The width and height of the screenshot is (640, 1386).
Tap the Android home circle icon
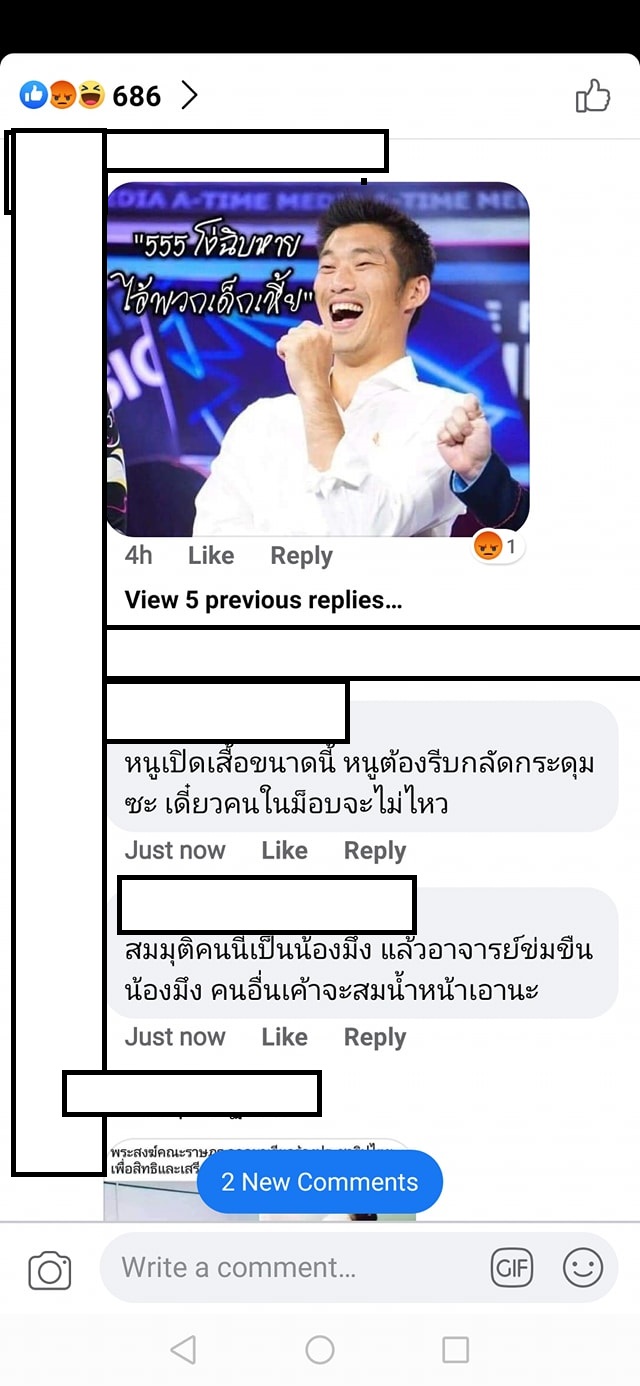coord(320,1350)
